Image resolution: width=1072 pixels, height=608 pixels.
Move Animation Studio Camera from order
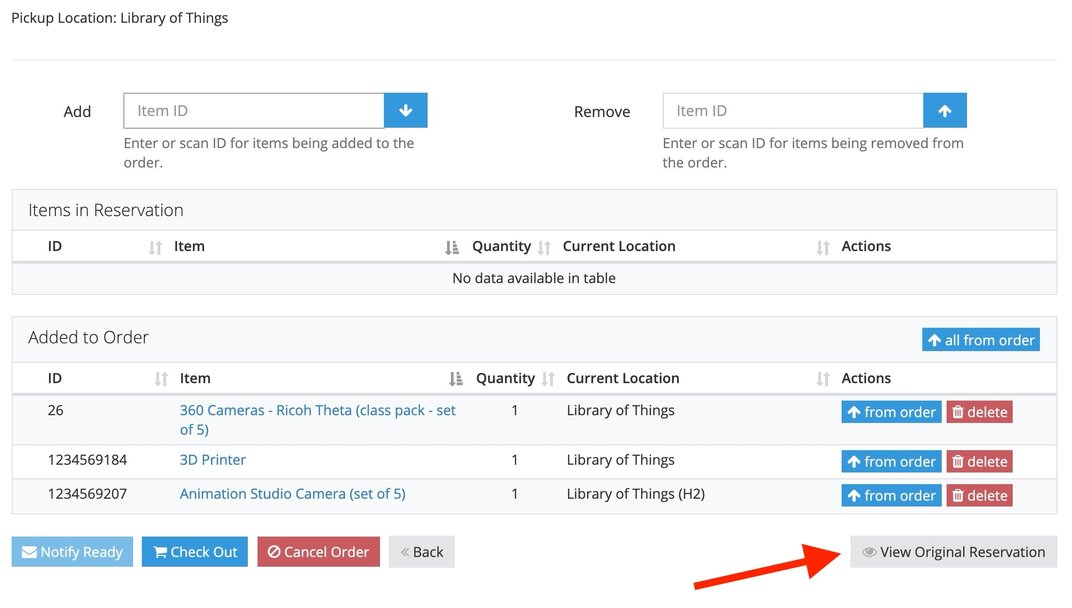(891, 496)
